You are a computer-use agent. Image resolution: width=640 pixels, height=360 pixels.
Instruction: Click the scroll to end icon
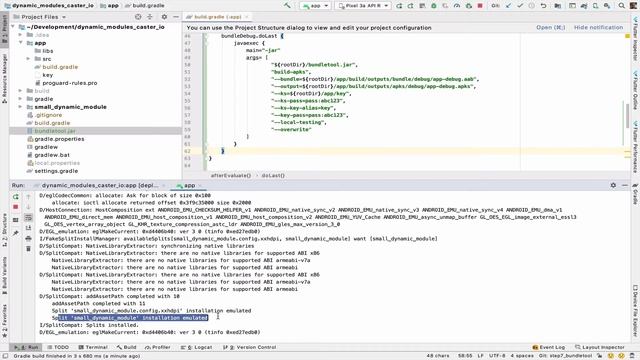(x=28, y=228)
